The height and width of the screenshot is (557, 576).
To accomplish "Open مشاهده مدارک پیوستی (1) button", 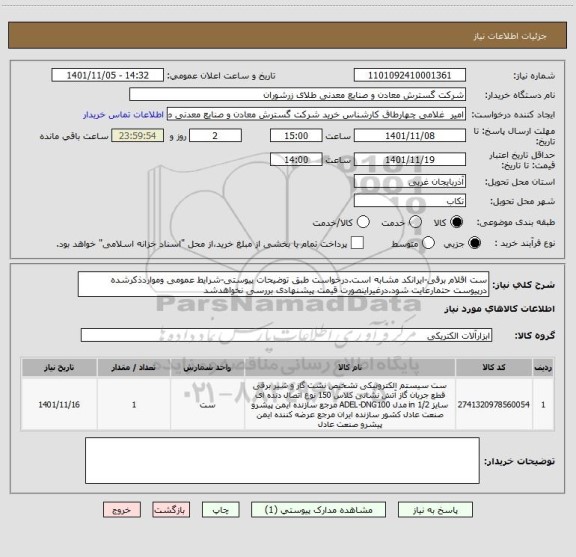I will (x=318, y=510).
